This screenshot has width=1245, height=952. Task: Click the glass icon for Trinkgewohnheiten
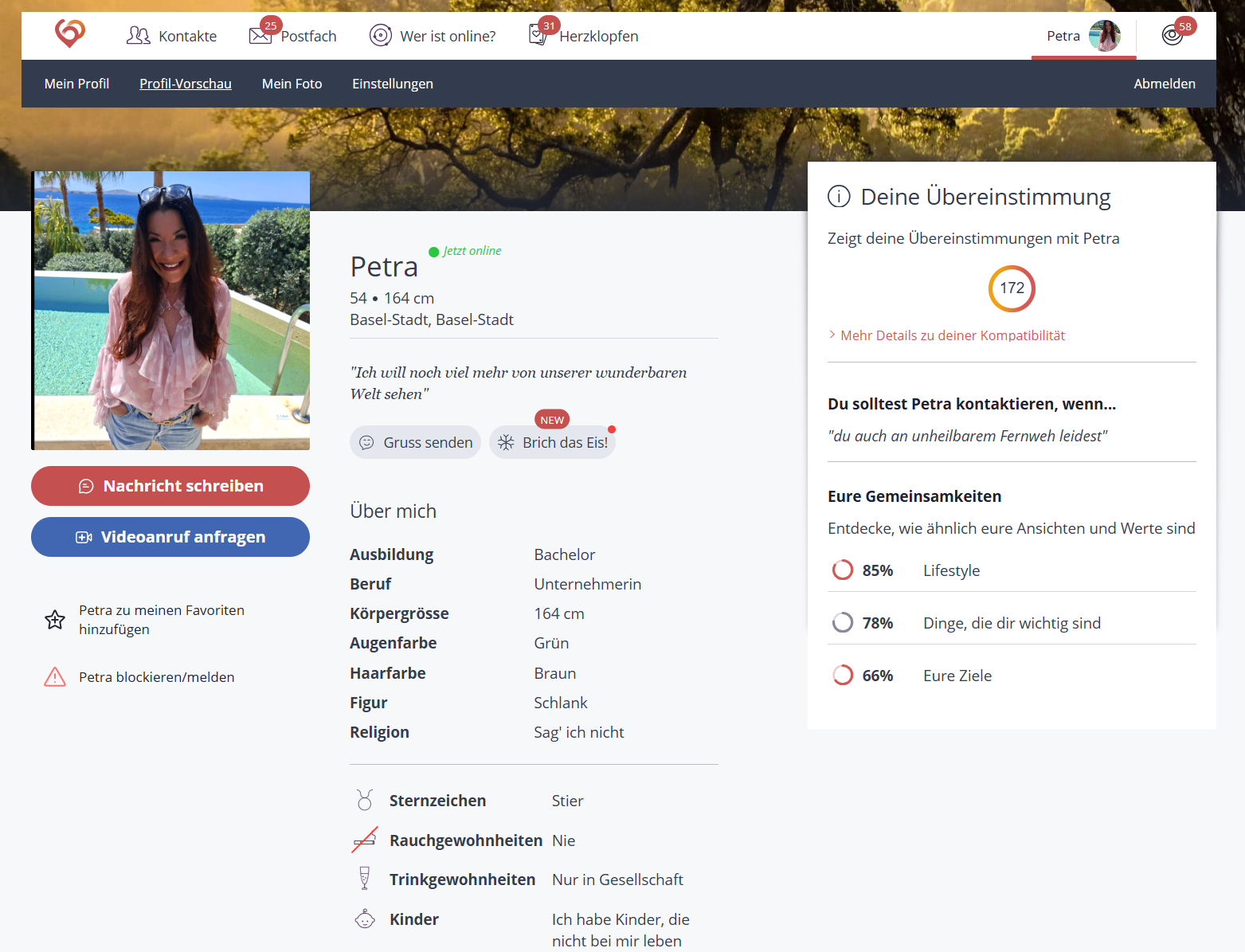pyautogui.click(x=365, y=878)
